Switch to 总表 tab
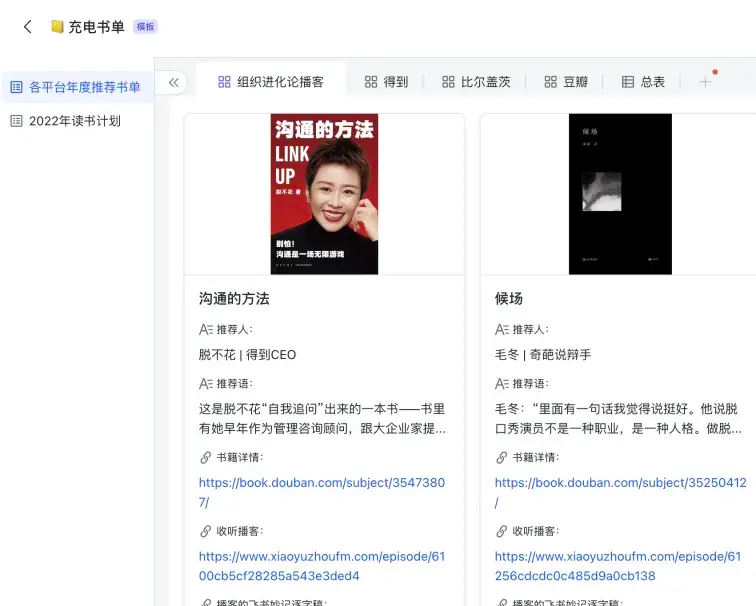The height and width of the screenshot is (606, 756). [x=643, y=82]
